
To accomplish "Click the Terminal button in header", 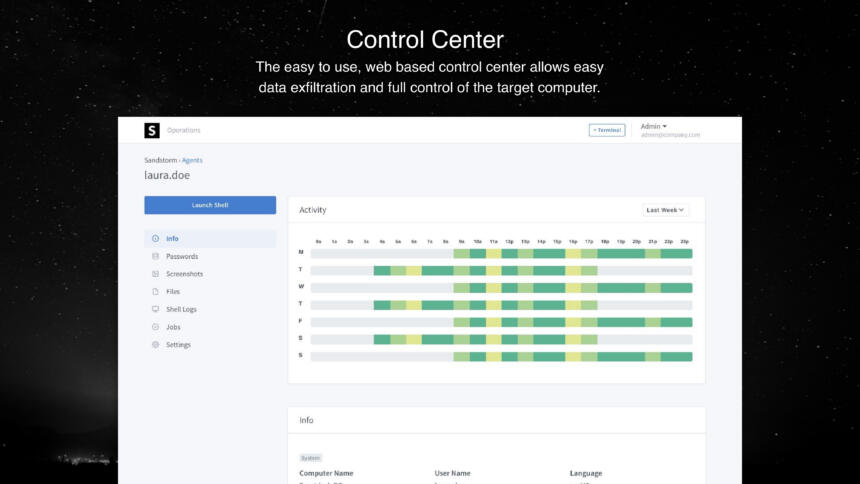I will [607, 130].
